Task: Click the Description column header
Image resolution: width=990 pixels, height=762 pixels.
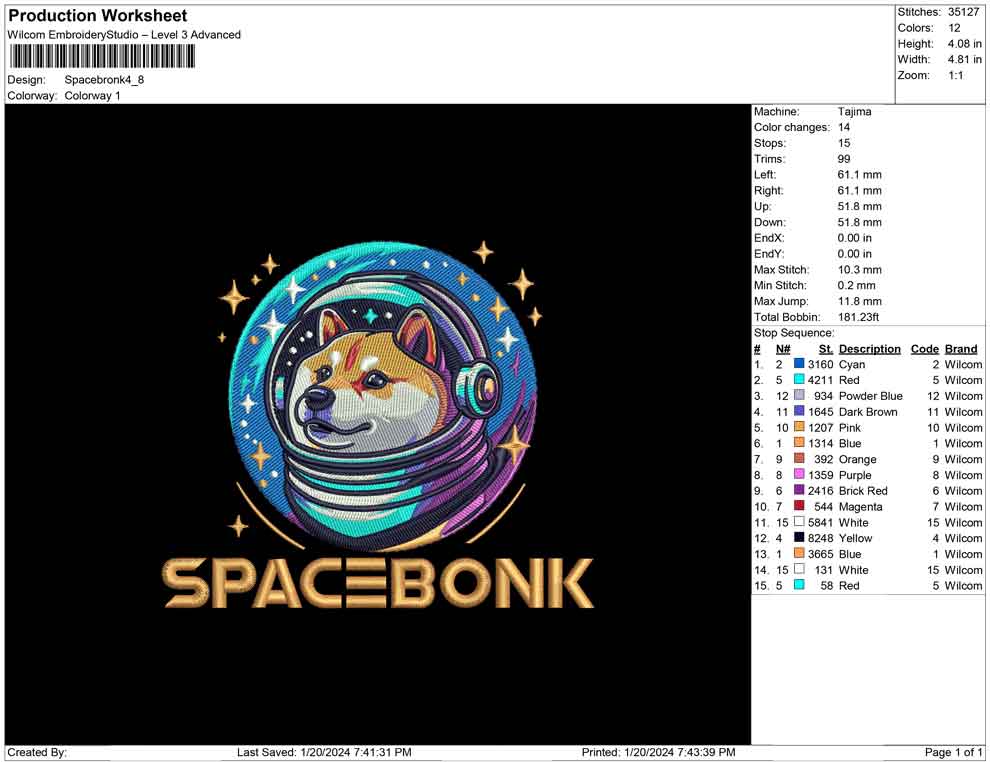Action: click(x=869, y=349)
